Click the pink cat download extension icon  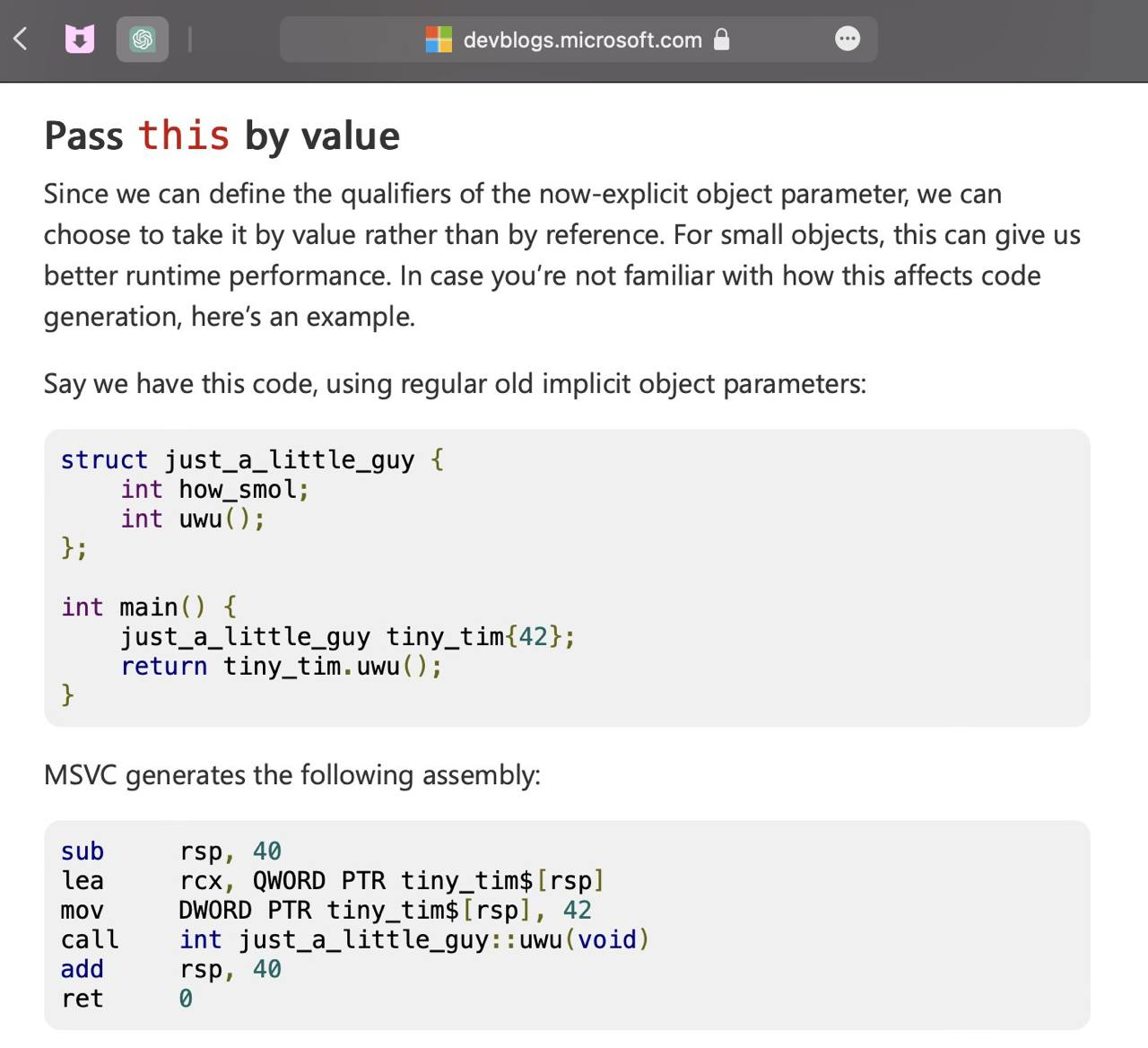click(80, 39)
